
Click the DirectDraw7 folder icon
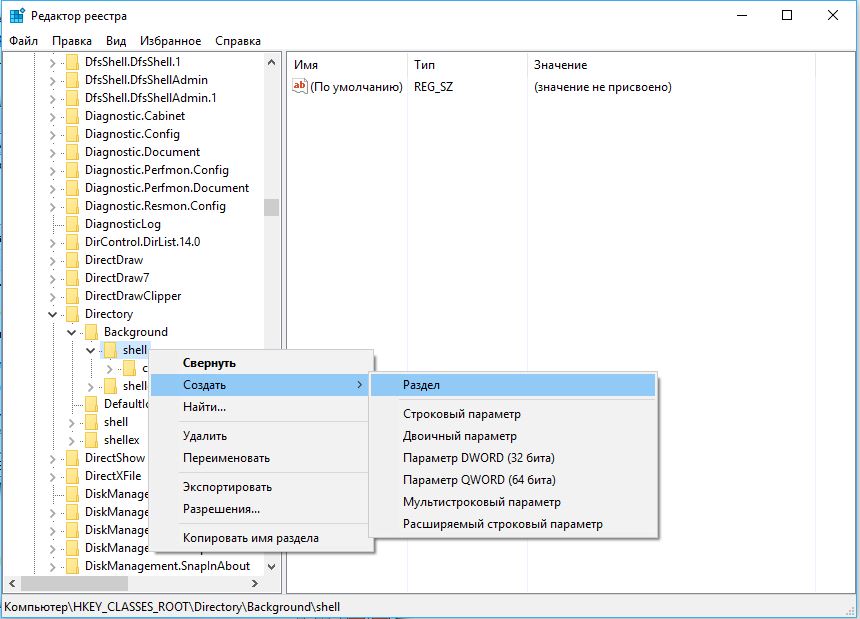click(72, 278)
